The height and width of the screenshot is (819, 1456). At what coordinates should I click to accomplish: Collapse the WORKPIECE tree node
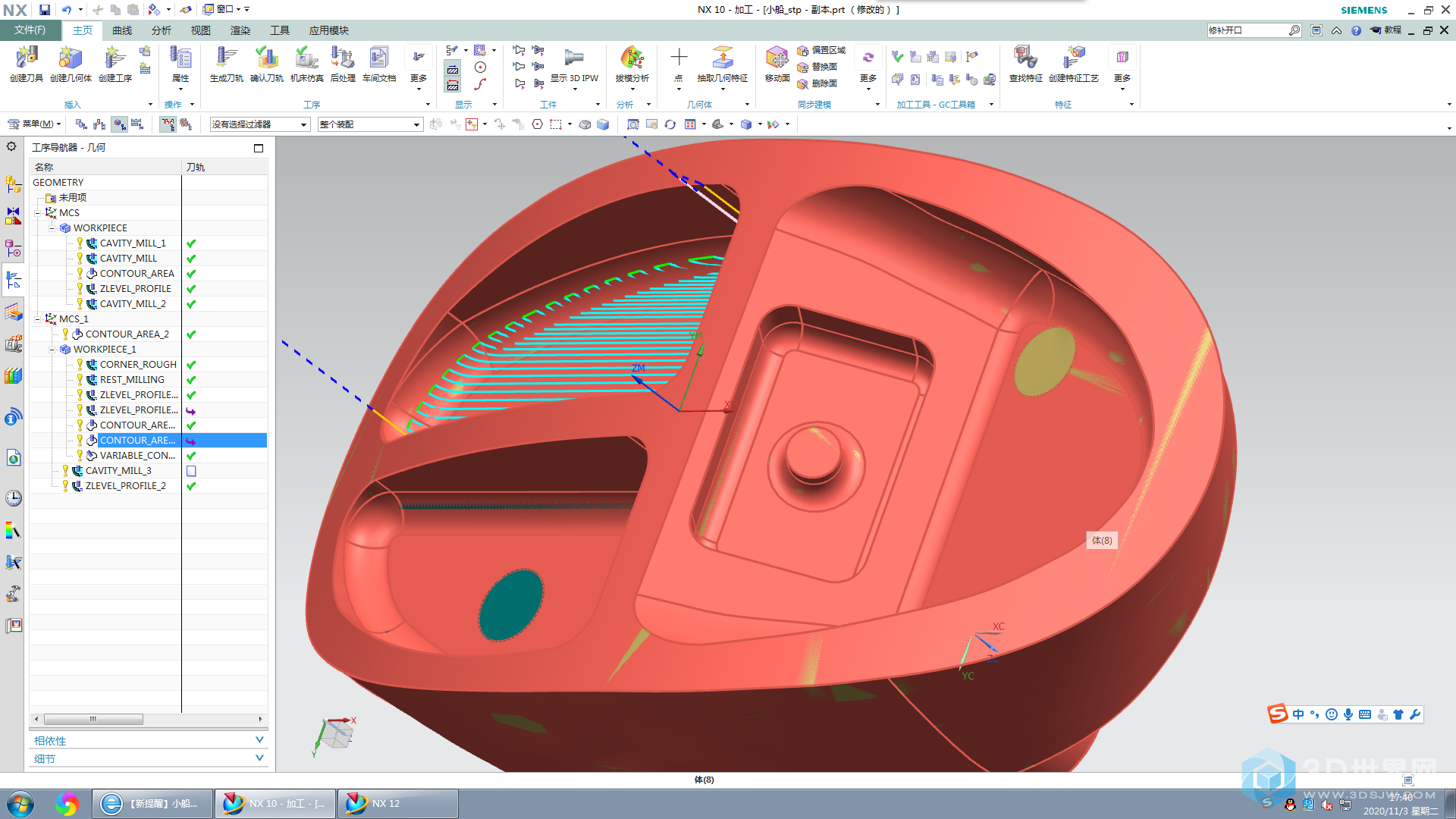(x=52, y=228)
